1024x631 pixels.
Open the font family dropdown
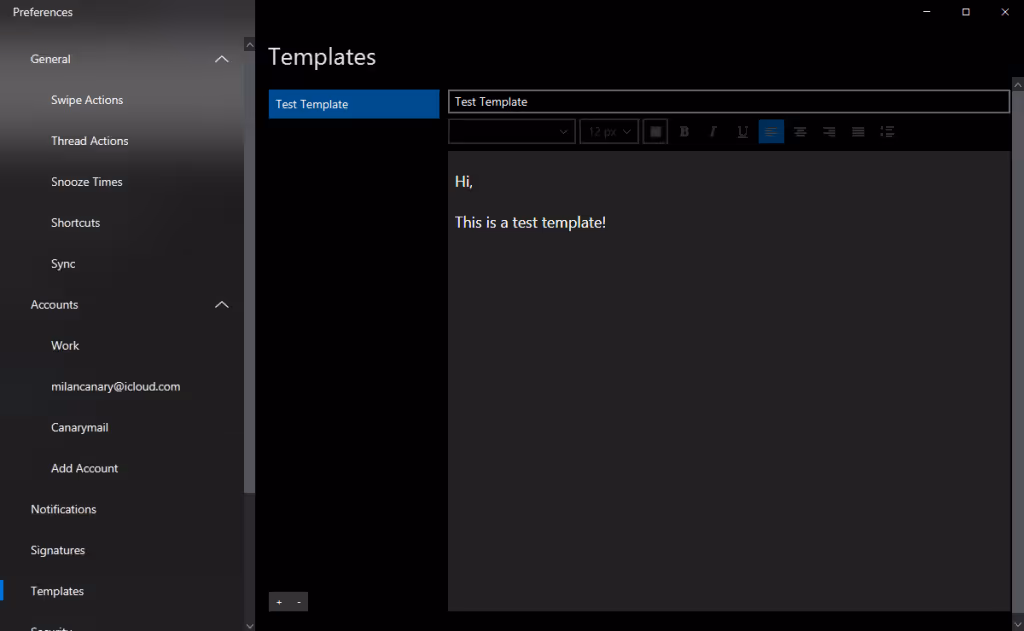(x=511, y=131)
